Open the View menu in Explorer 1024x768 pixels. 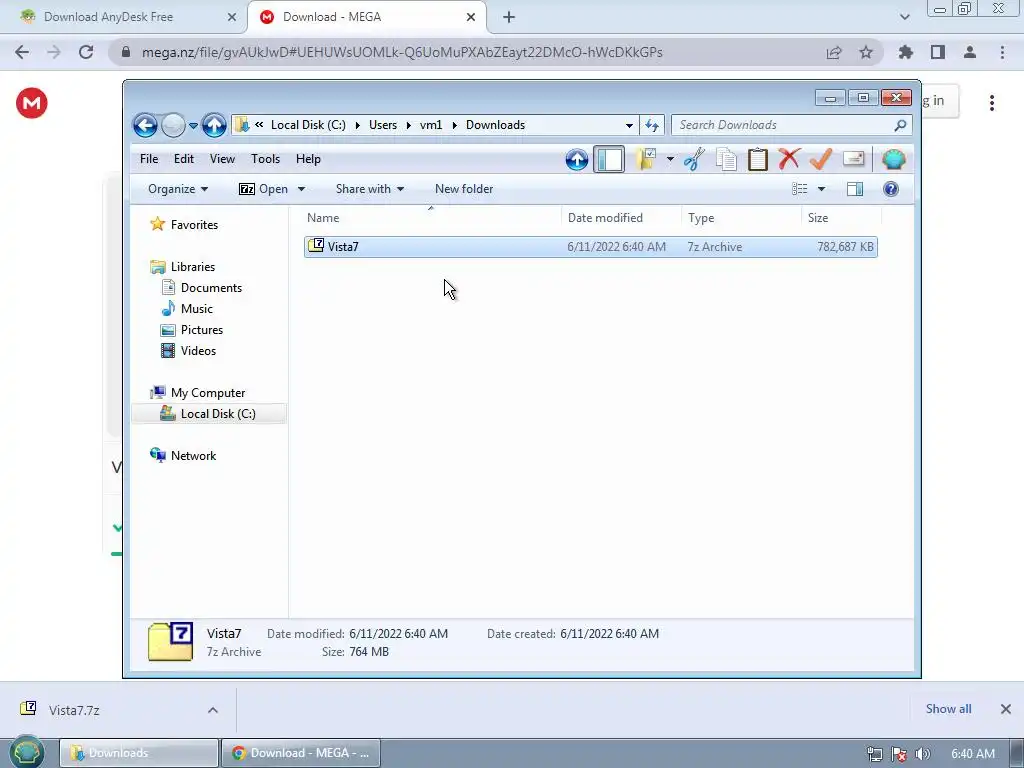[222, 159]
